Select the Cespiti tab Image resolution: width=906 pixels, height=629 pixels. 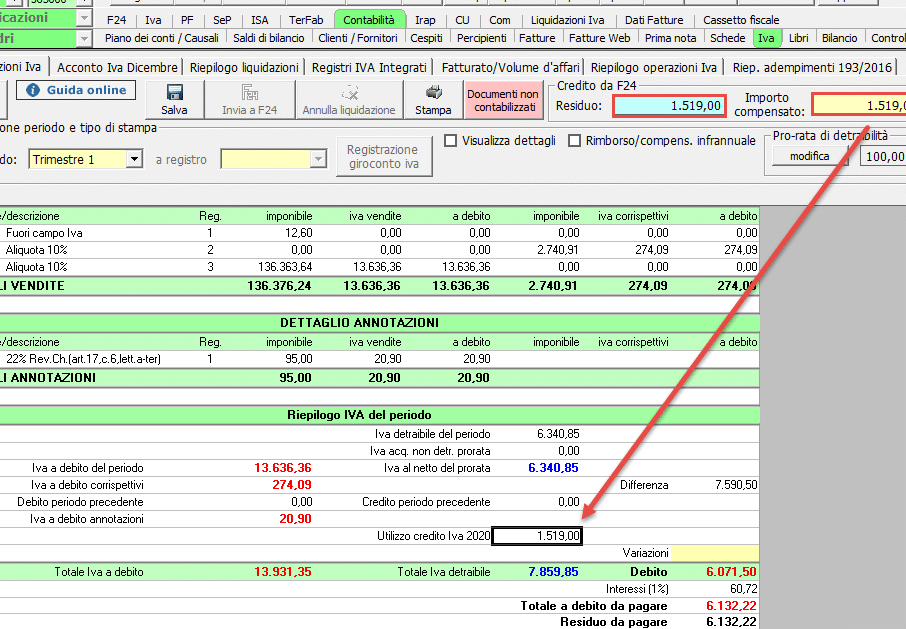tap(426, 38)
